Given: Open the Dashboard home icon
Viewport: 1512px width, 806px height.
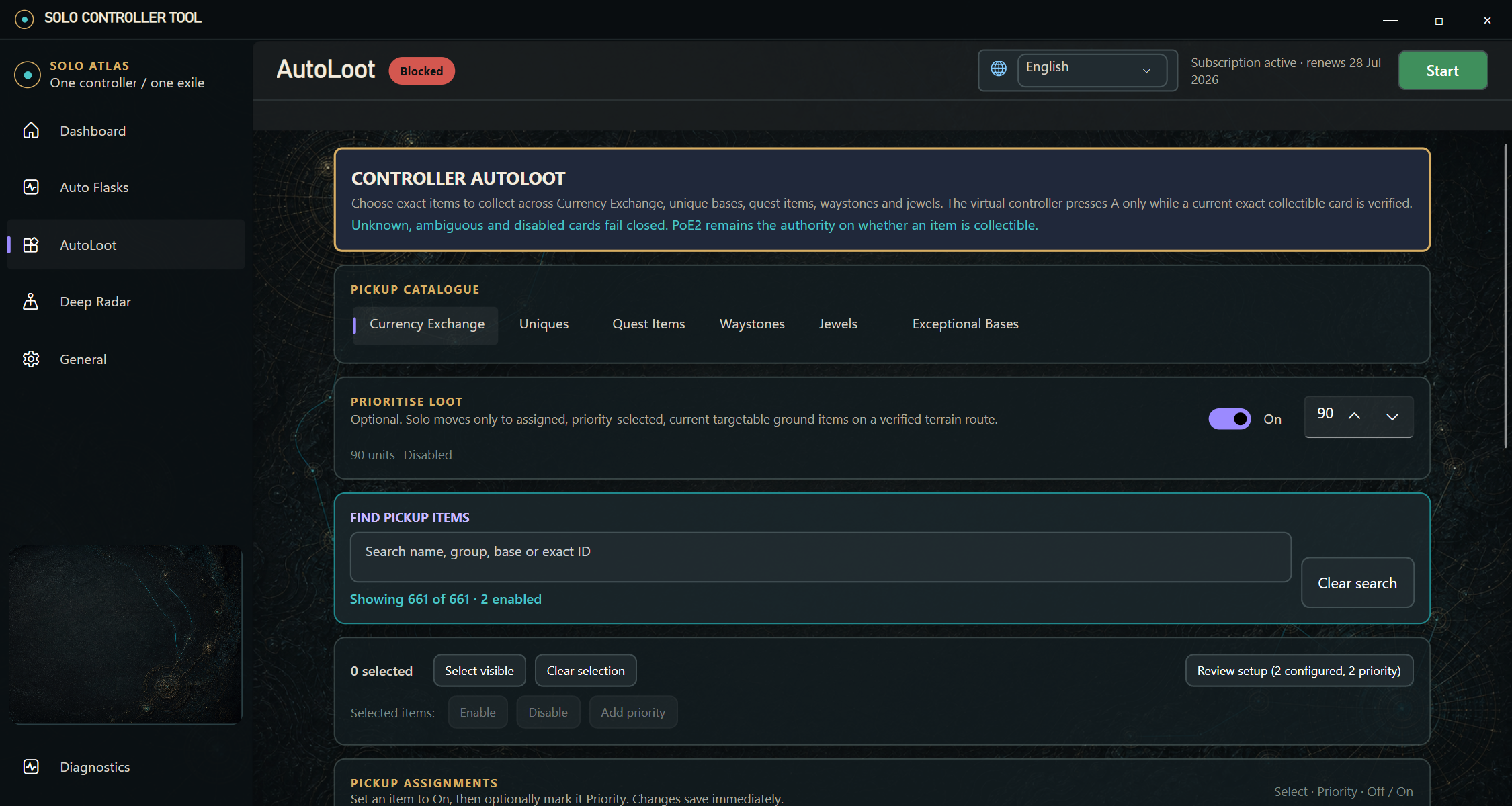Looking at the screenshot, I should pos(31,130).
